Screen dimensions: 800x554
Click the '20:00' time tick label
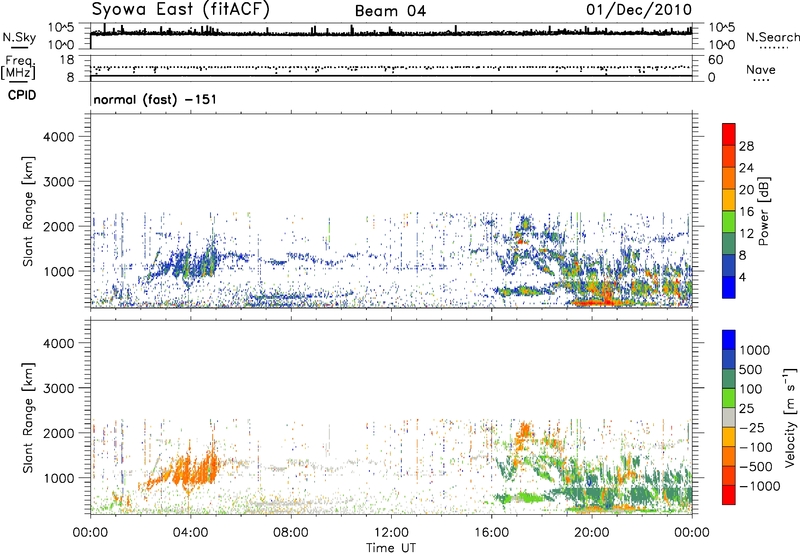point(592,533)
